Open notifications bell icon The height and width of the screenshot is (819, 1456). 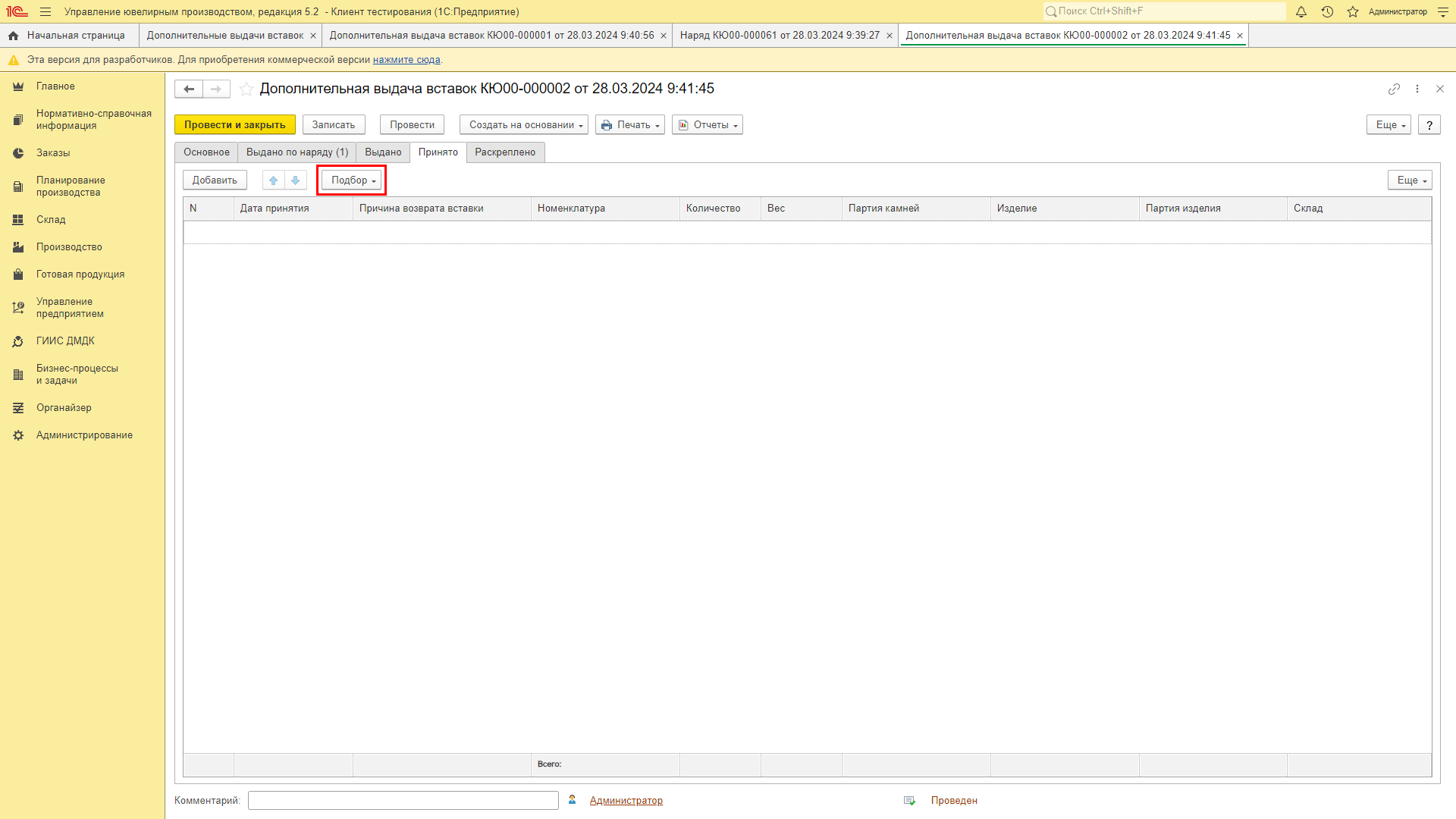[1301, 11]
